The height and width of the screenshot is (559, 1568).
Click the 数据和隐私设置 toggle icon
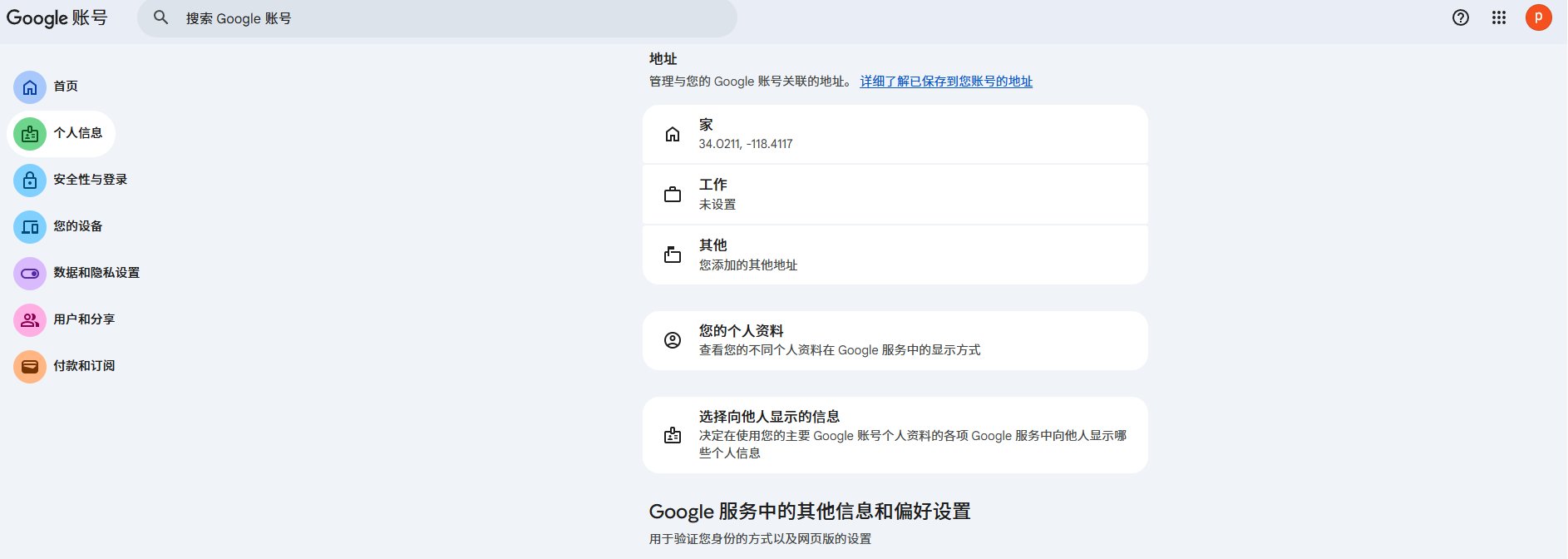coord(30,273)
